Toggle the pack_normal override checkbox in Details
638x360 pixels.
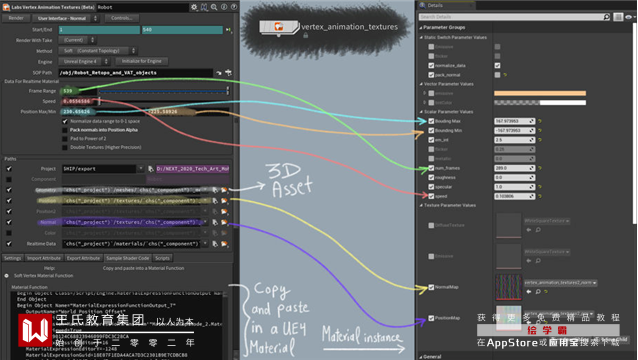tap(431, 75)
